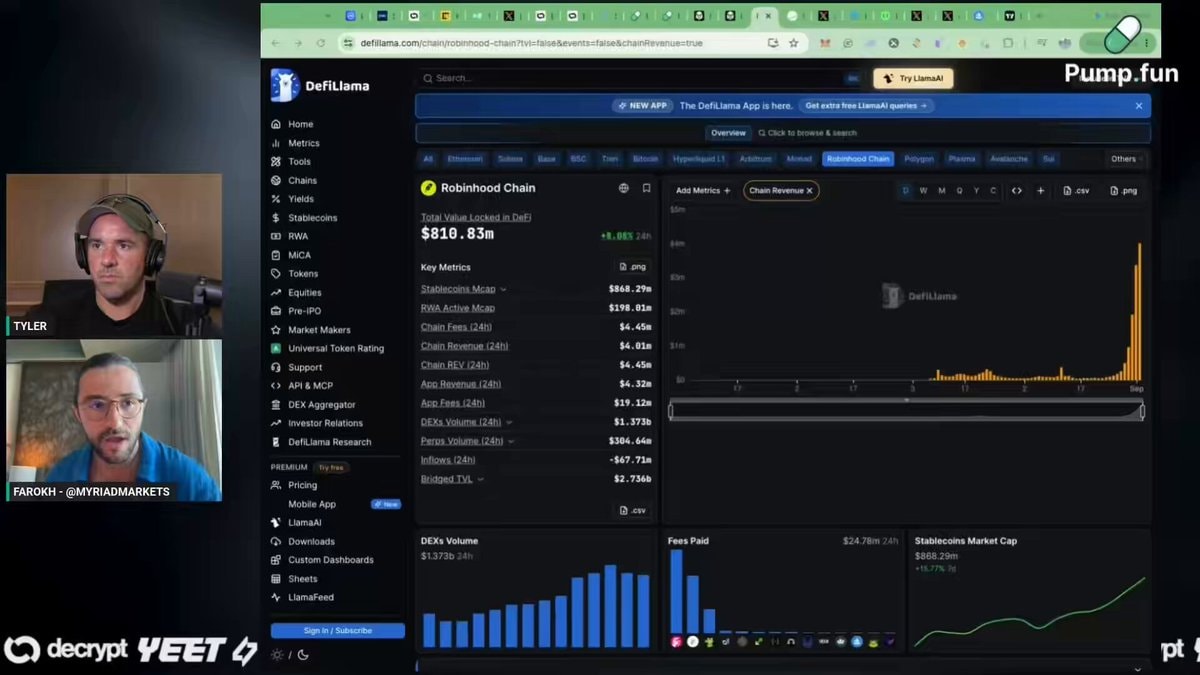Expand the DEXs Volume (24h) row

click(x=510, y=422)
